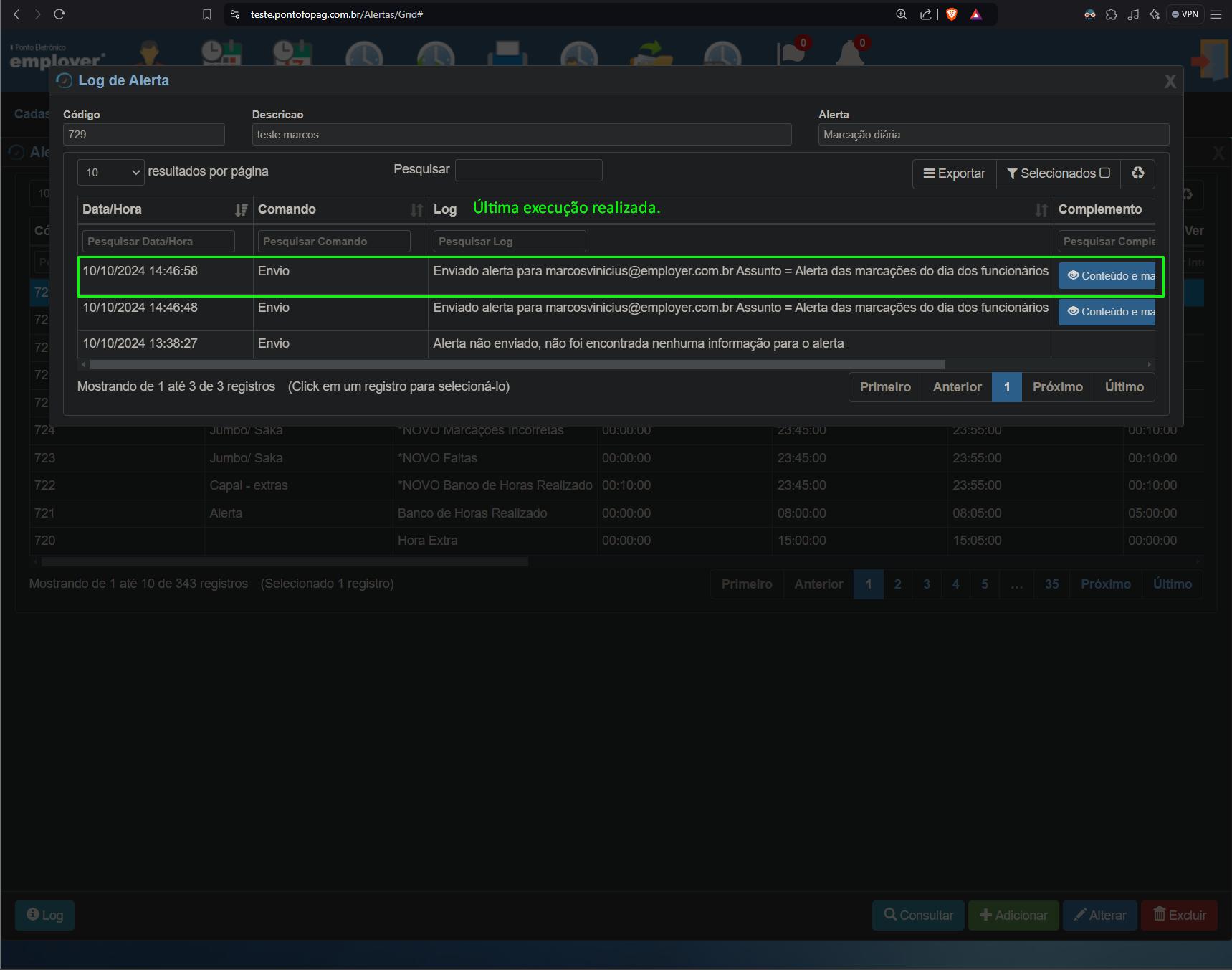Click the Pesquisar search input field

(529, 171)
